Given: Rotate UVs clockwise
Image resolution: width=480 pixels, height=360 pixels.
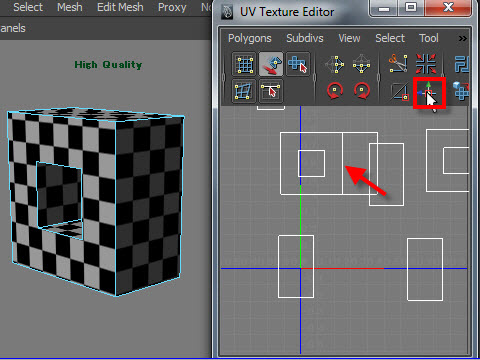Looking at the screenshot, I should (362, 91).
